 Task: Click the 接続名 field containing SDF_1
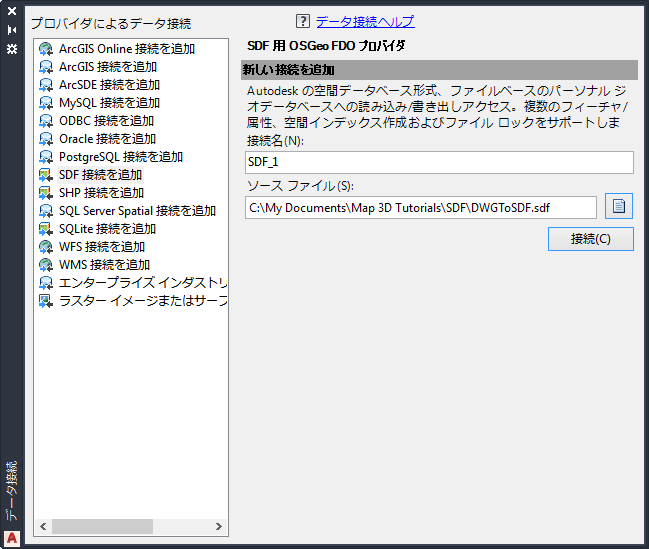coord(439,162)
